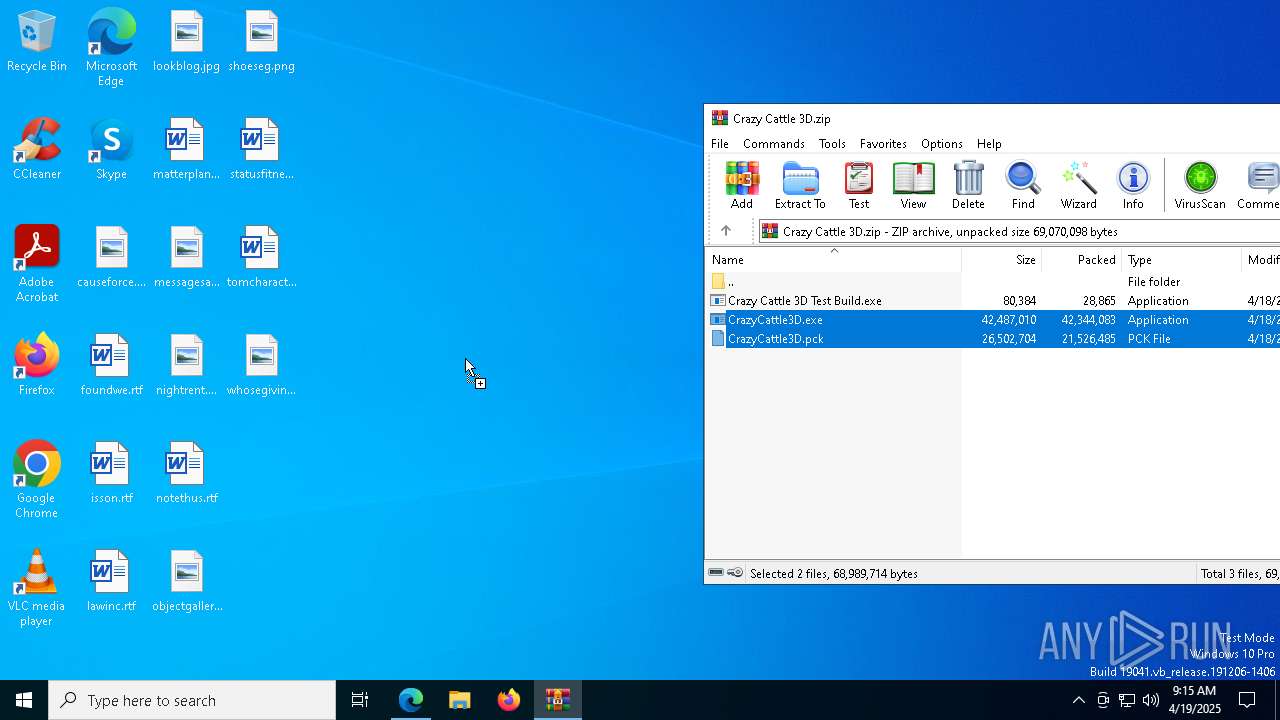Show hidden system tray icons

point(1078,700)
